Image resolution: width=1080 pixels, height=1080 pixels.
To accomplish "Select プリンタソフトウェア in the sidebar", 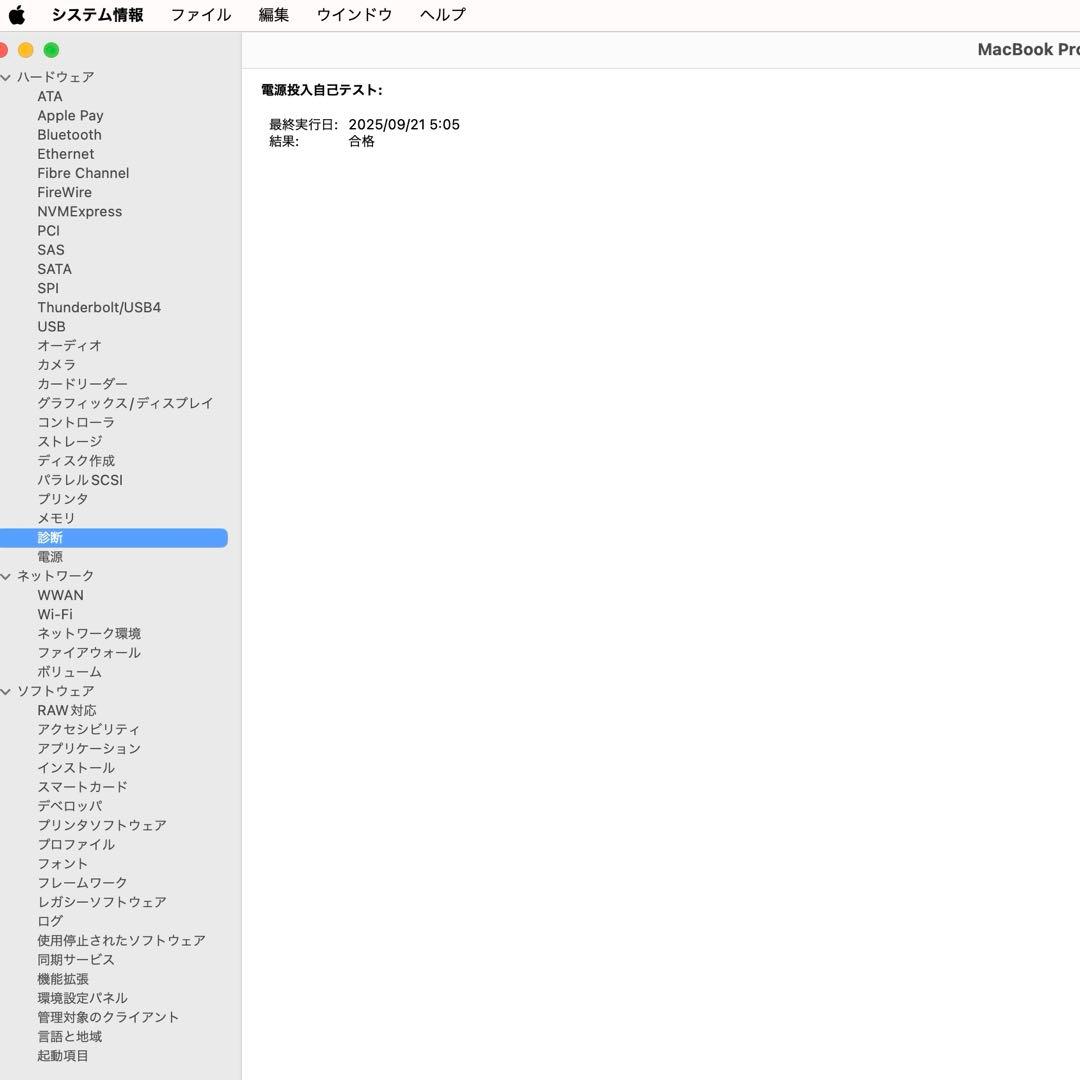I will [x=102, y=825].
